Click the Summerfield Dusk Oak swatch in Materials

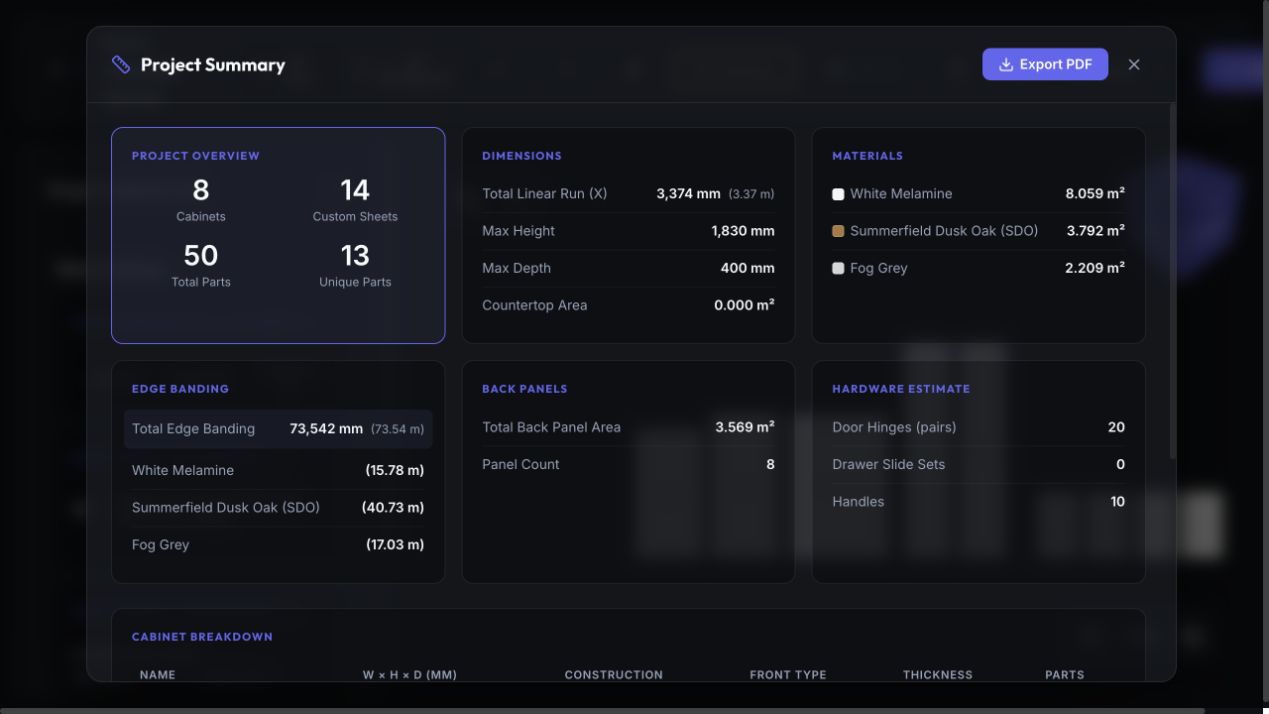click(838, 231)
